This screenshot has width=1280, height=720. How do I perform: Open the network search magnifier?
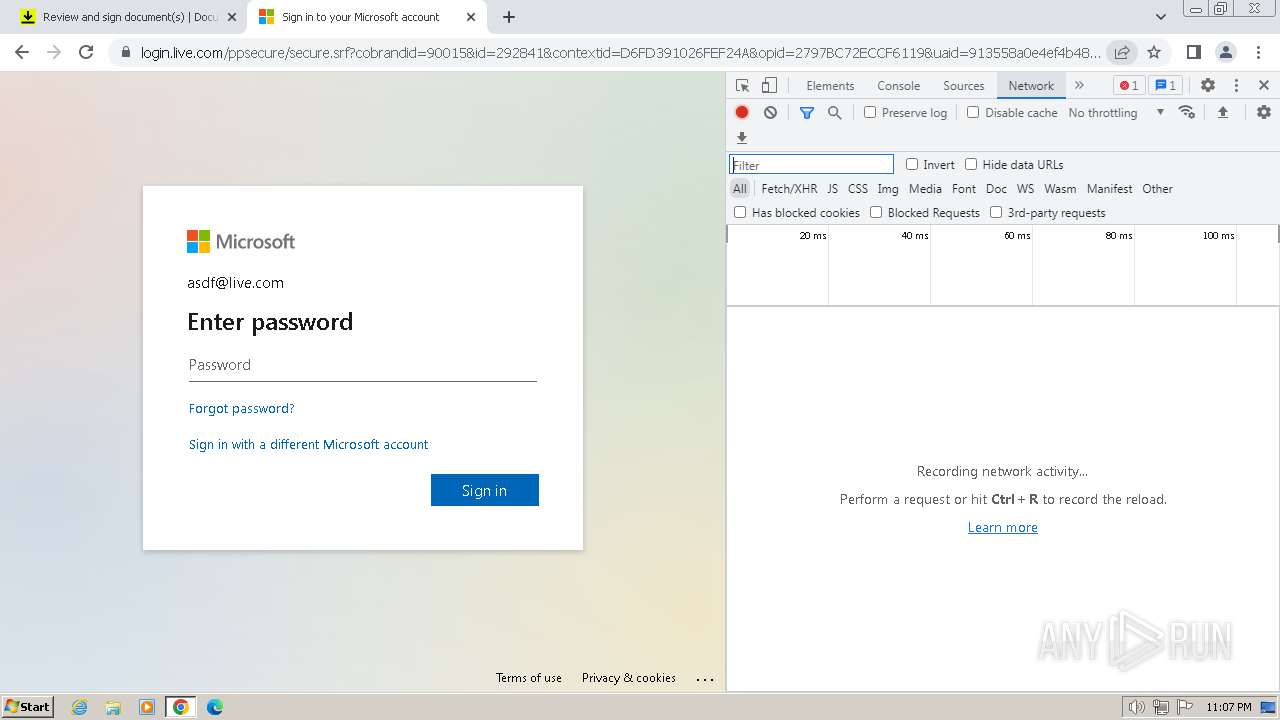point(835,113)
